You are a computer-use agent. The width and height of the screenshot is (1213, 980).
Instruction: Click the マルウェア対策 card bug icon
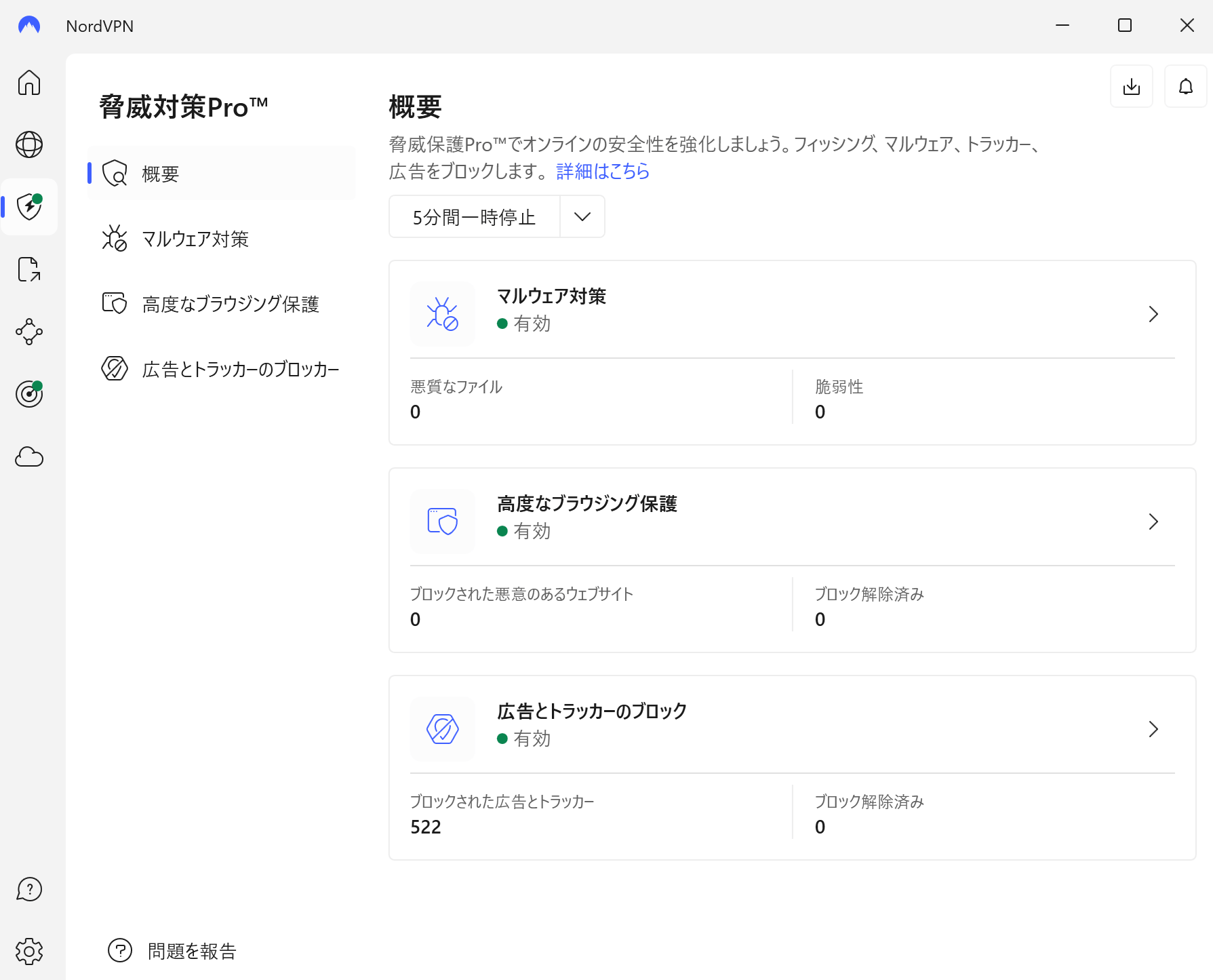point(443,314)
